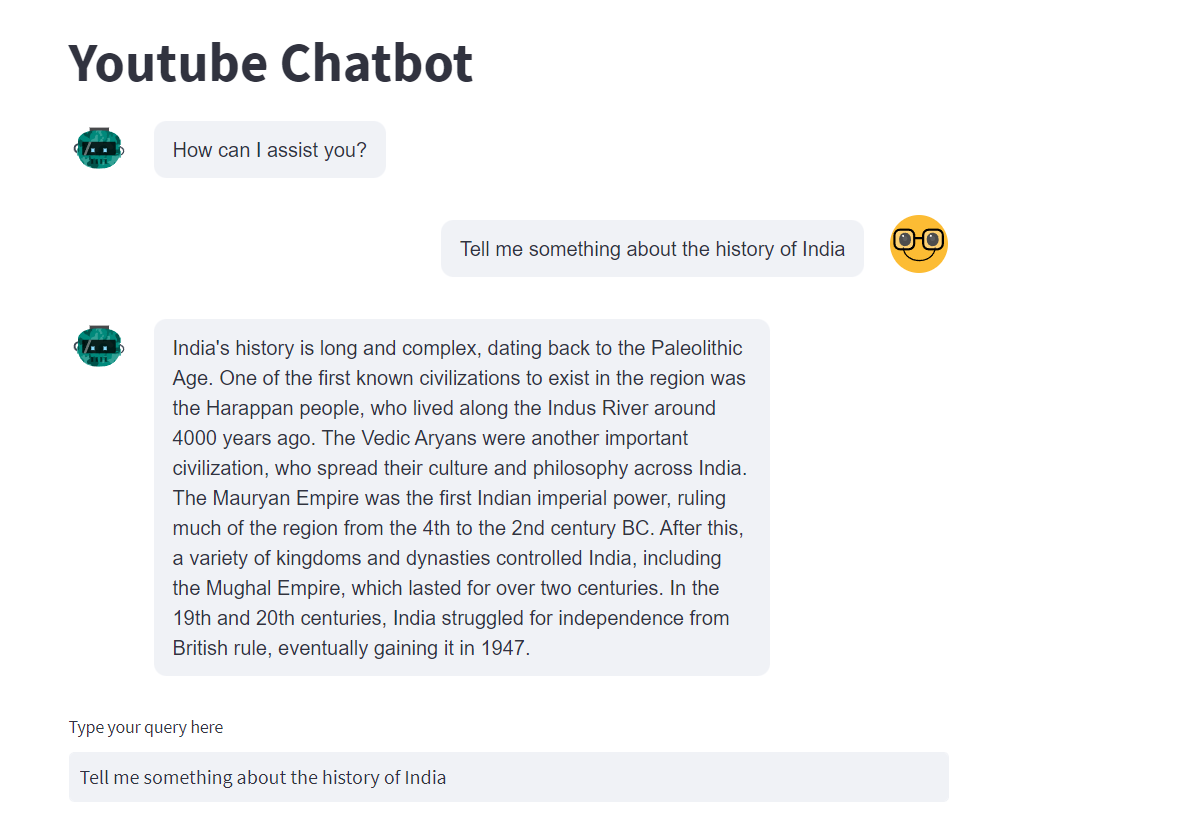
Task: Click 'British rule' in the last response line
Action: [219, 648]
